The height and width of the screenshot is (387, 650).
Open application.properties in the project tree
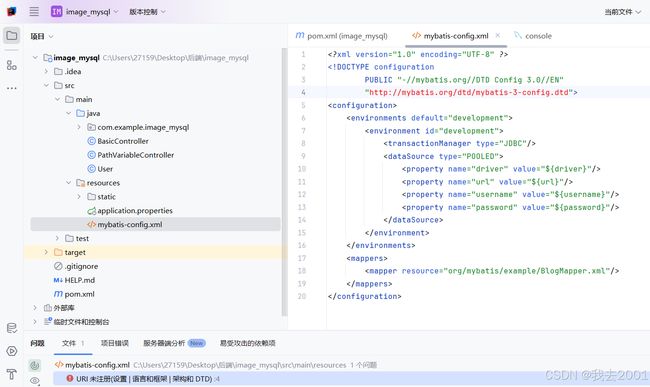(x=130, y=210)
